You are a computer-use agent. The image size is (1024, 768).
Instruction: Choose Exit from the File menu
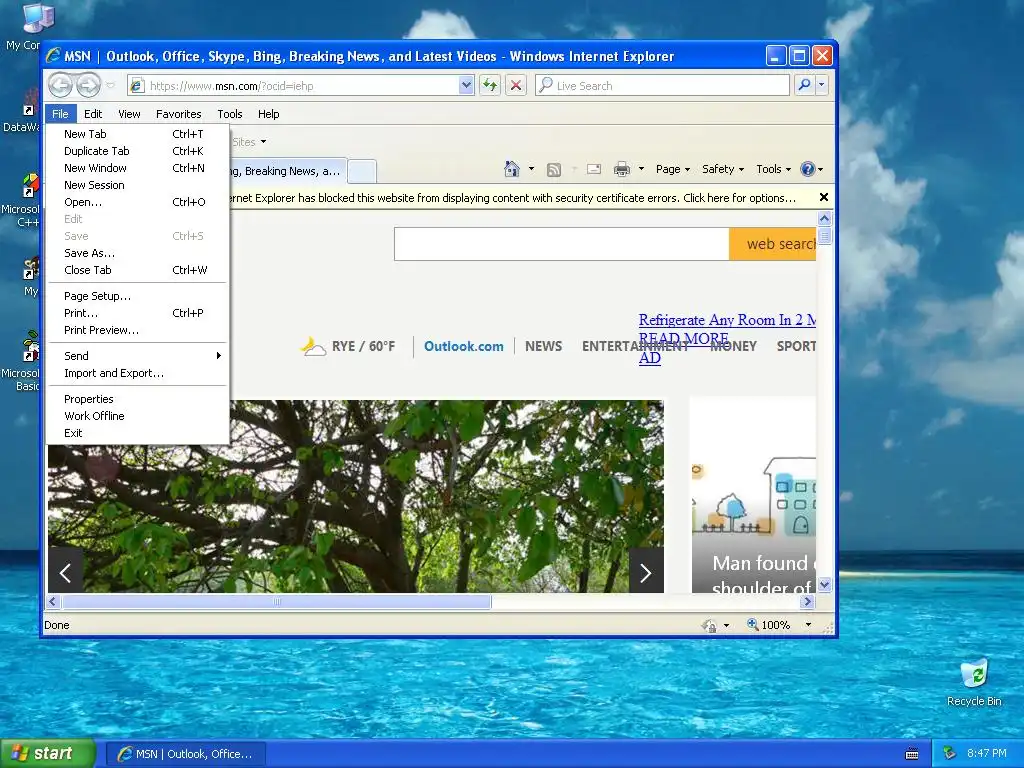pyautogui.click(x=138, y=433)
